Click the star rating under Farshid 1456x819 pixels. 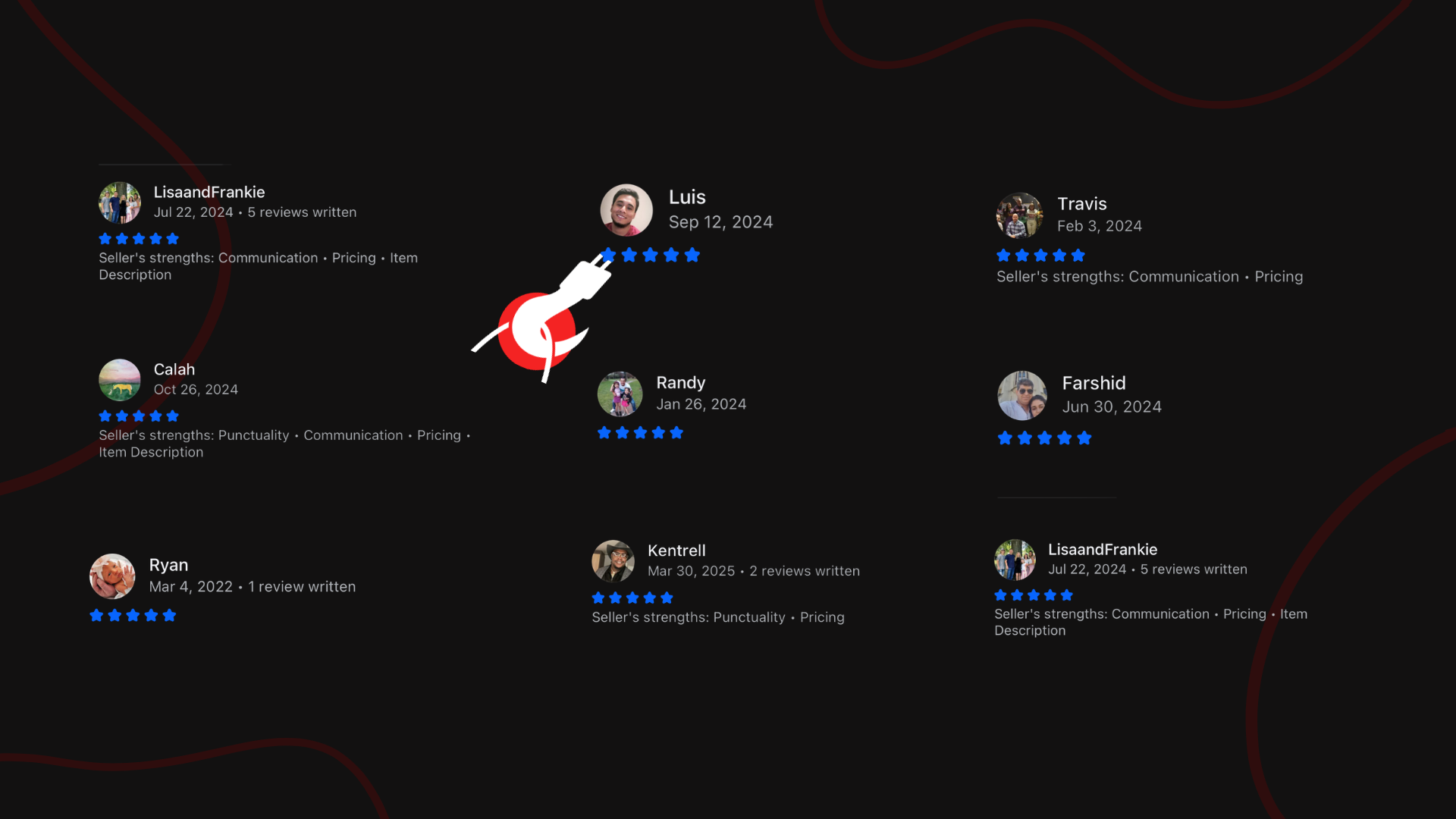pos(1044,438)
